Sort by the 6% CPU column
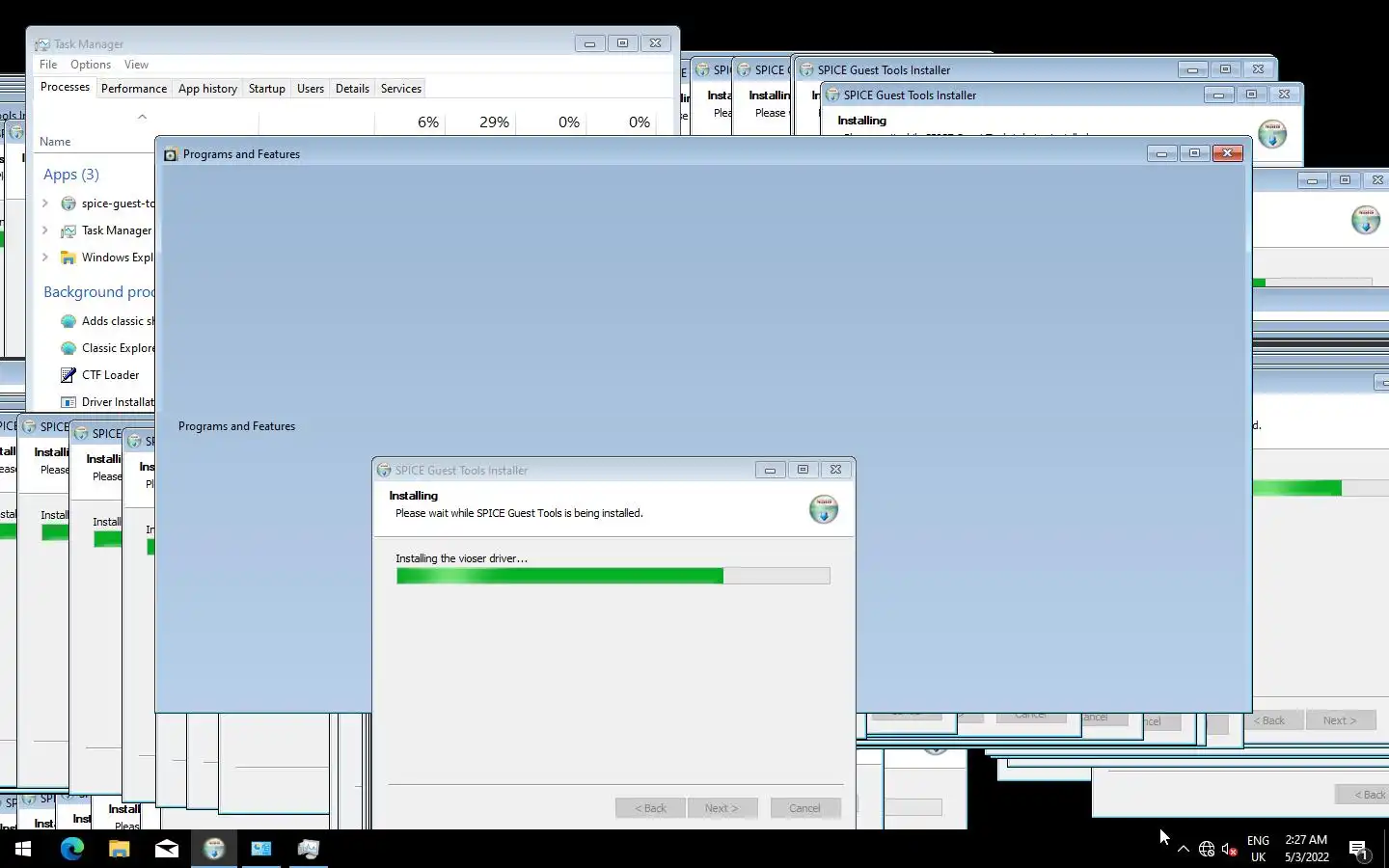 428,122
